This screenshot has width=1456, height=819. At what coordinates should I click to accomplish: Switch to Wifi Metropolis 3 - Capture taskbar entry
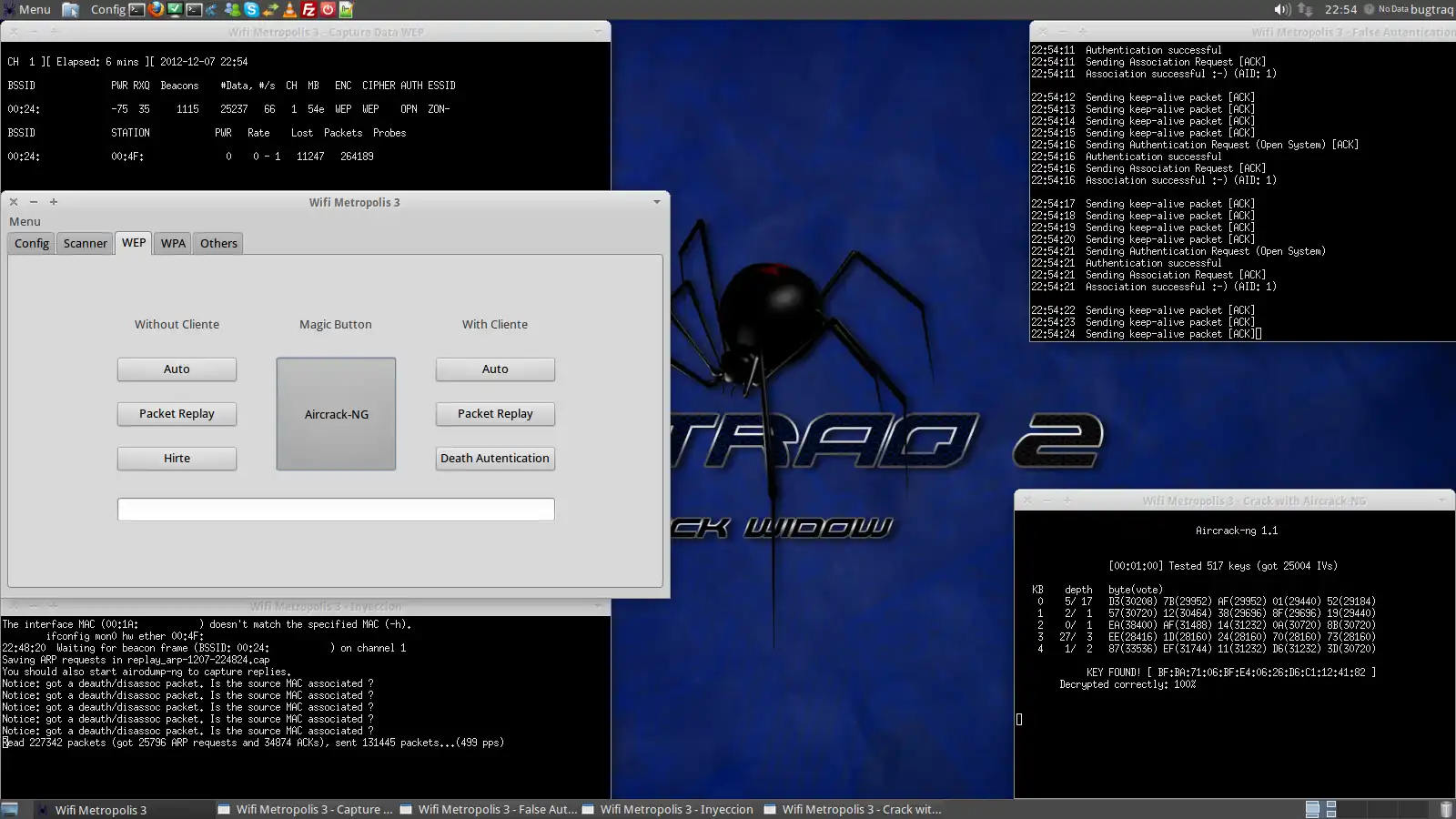click(306, 809)
